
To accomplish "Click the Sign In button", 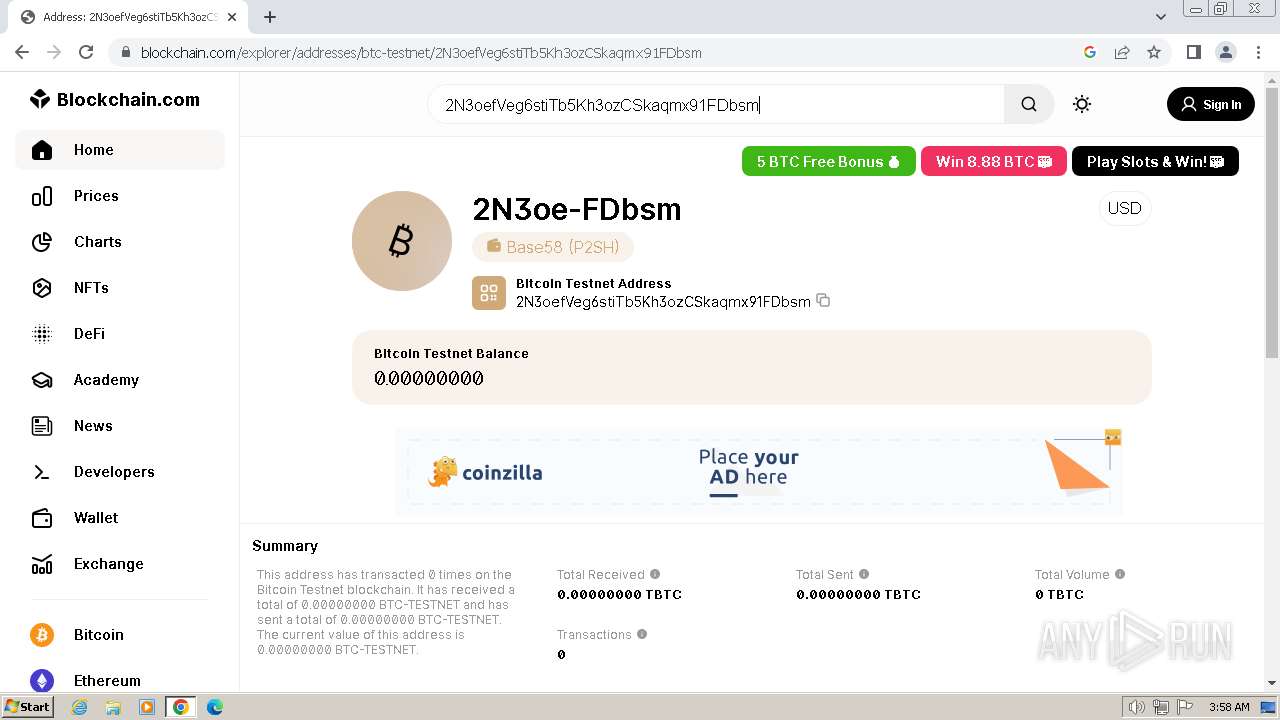I will point(1211,104).
